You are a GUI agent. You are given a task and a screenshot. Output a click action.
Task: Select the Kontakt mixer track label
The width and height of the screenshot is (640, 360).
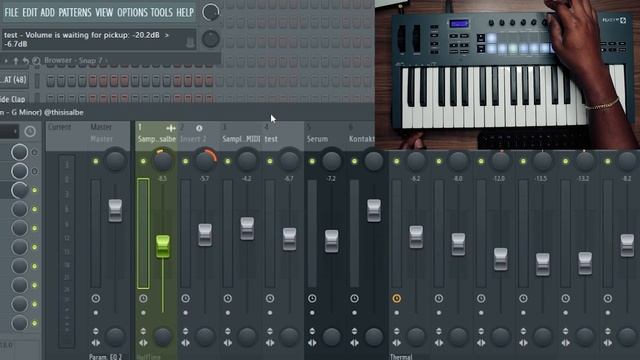point(361,139)
